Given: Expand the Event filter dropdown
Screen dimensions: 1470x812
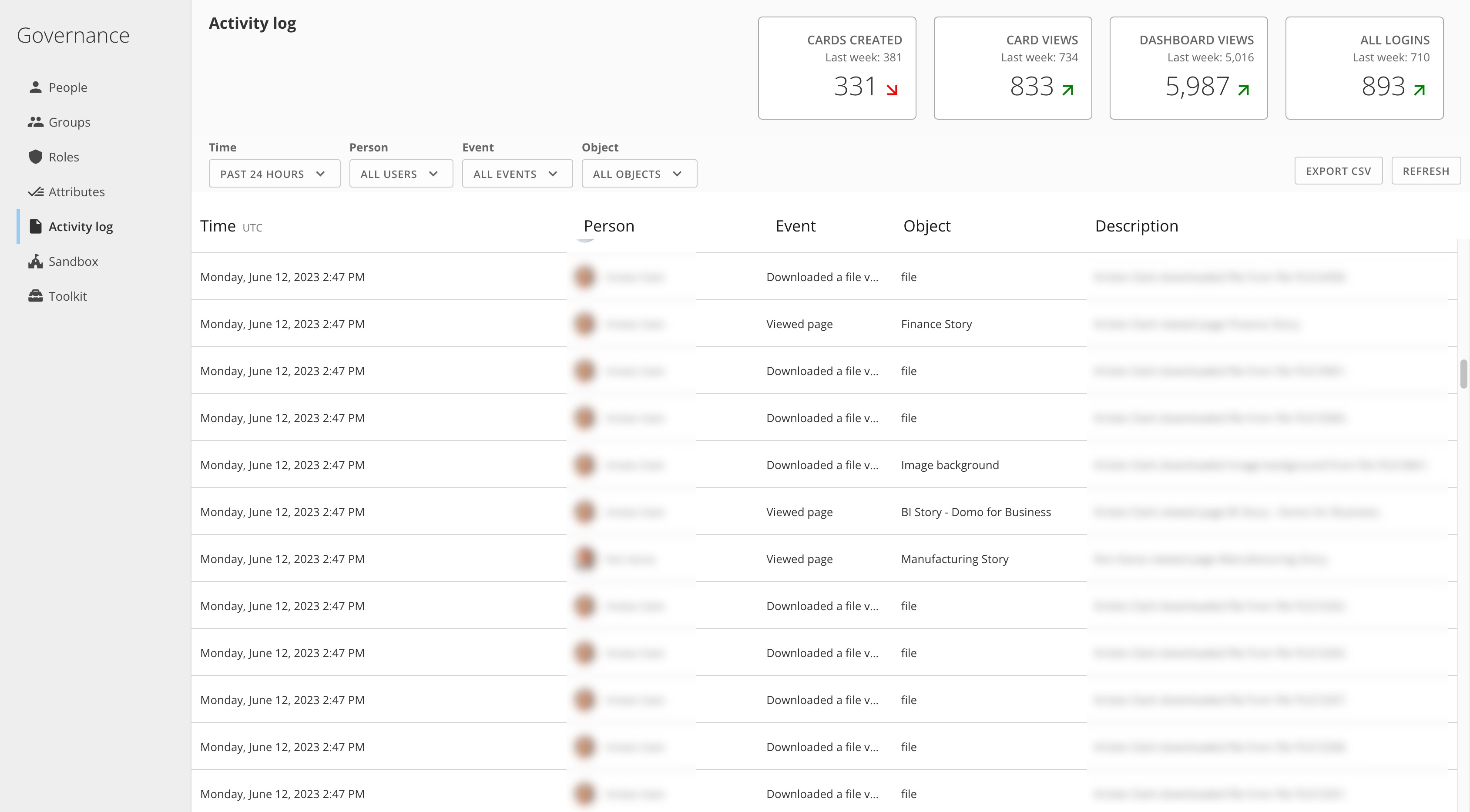Looking at the screenshot, I should [x=516, y=174].
